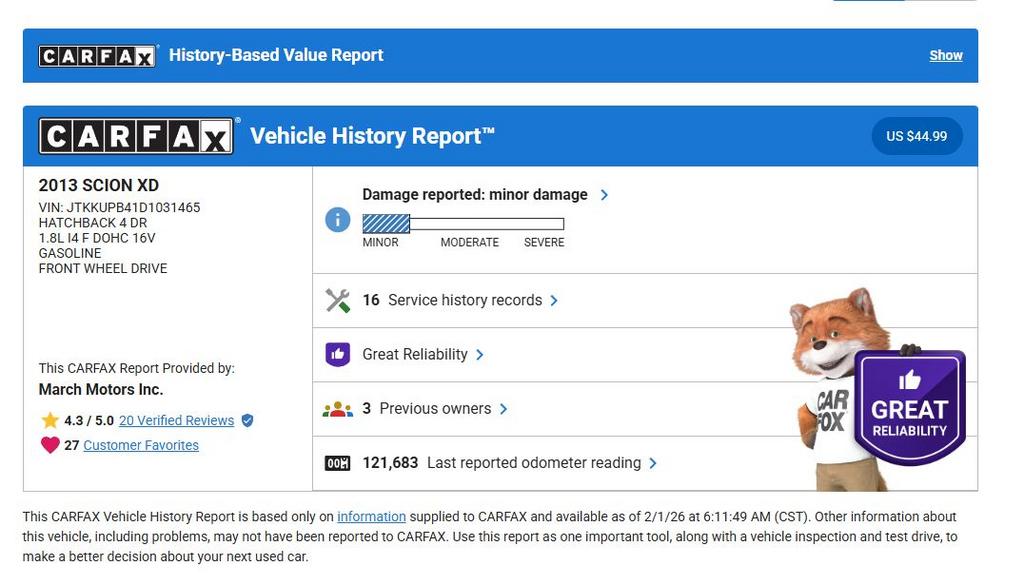Click the CARFAX logo in Value Report banner
Image resolution: width=1024 pixels, height=585 pixels.
[x=97, y=56]
